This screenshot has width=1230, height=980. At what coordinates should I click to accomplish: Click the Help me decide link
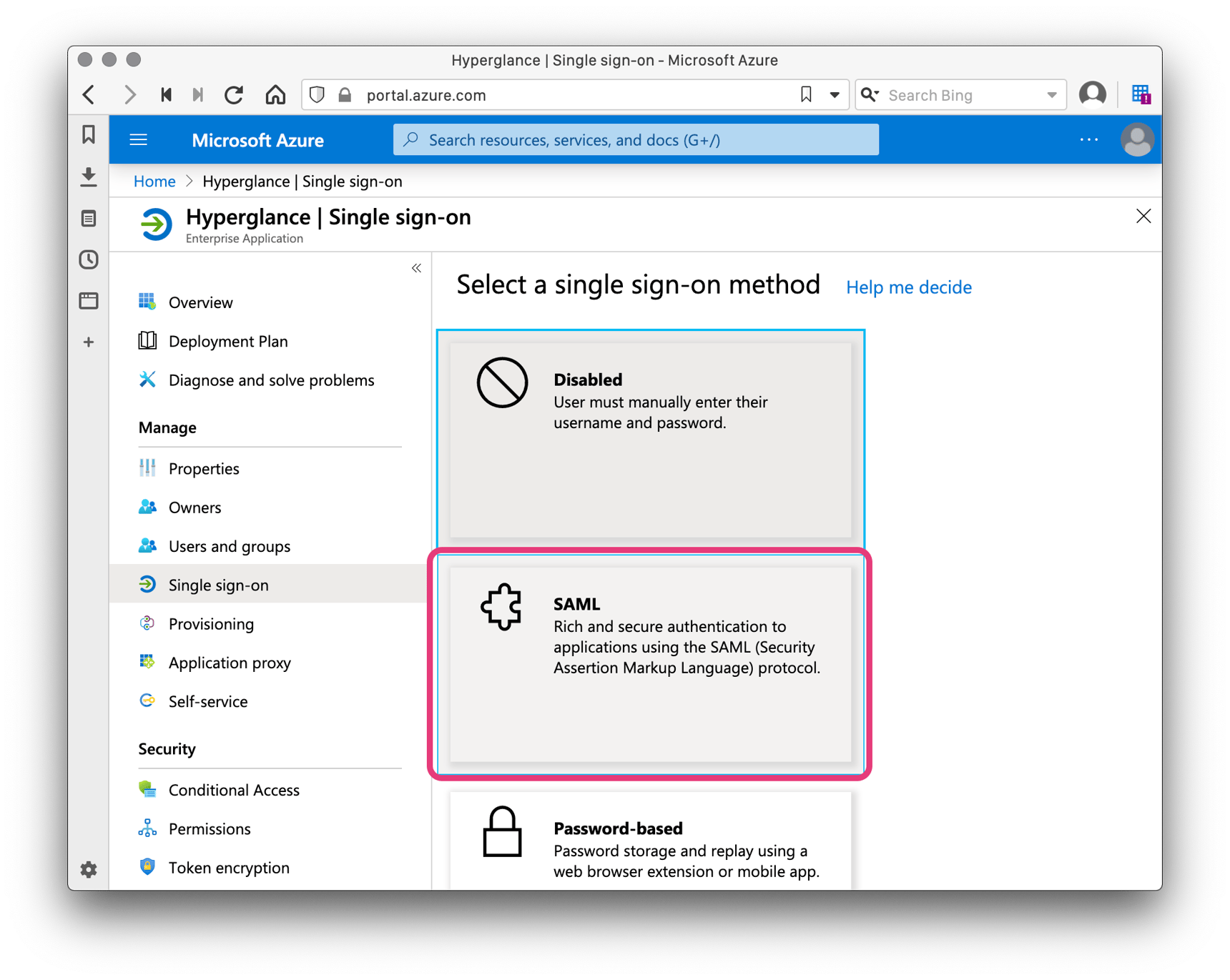coord(908,287)
